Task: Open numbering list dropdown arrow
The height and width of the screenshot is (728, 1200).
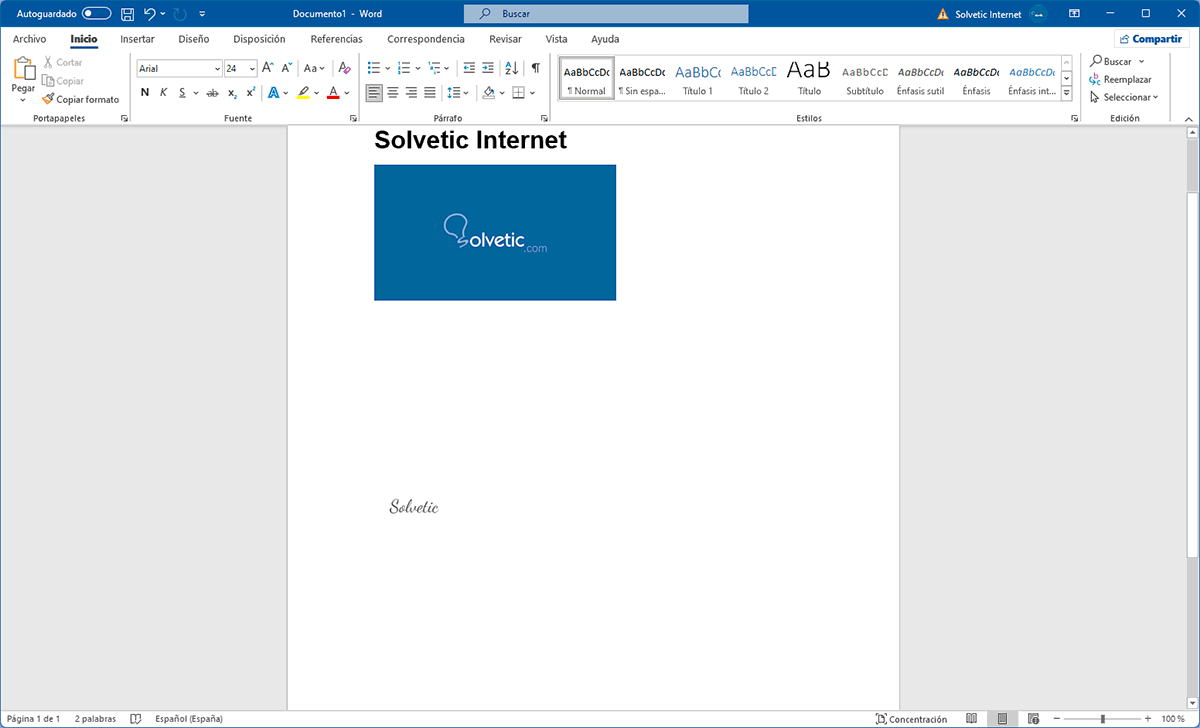Action: (x=417, y=68)
